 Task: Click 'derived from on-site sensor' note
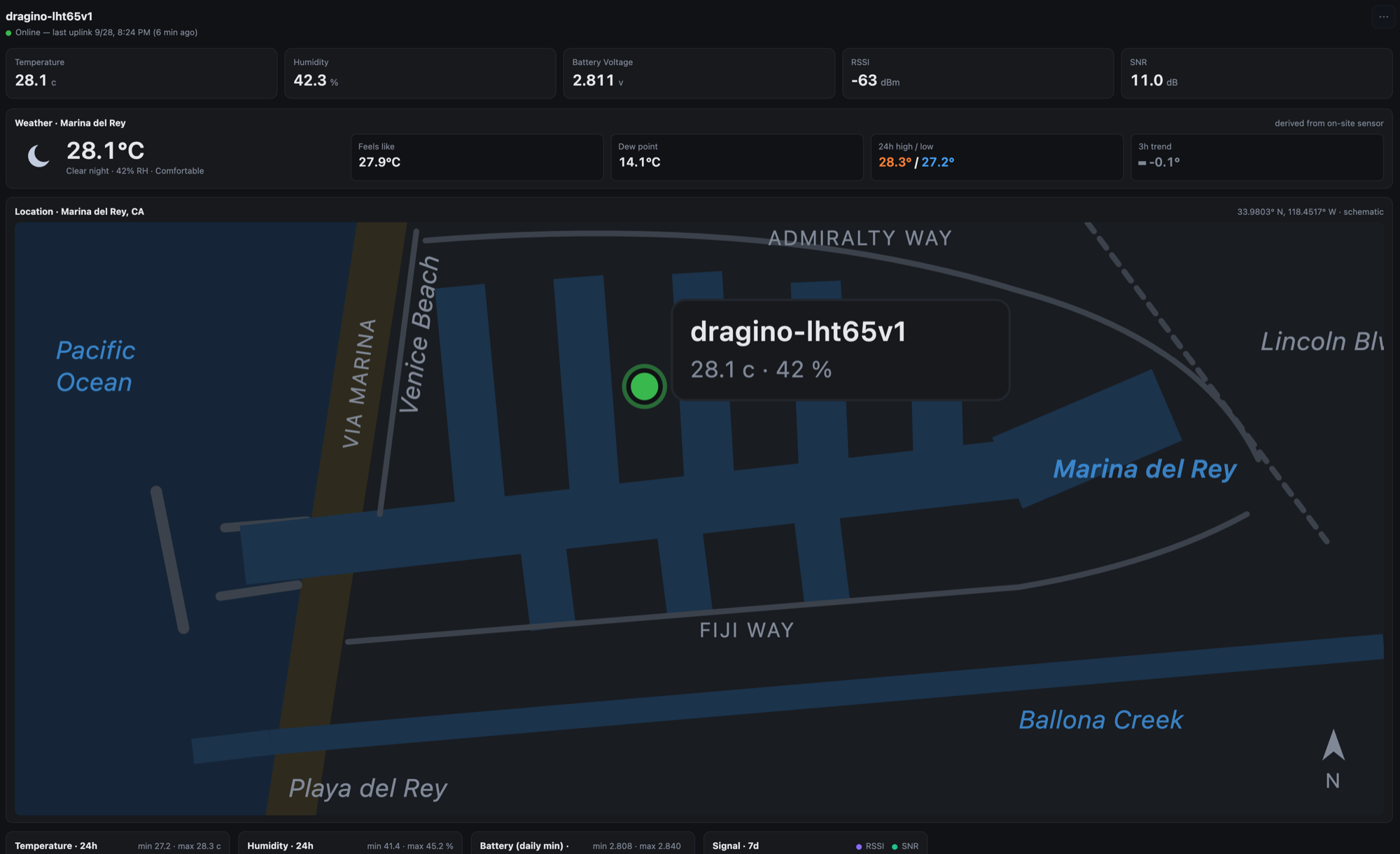[1329, 123]
